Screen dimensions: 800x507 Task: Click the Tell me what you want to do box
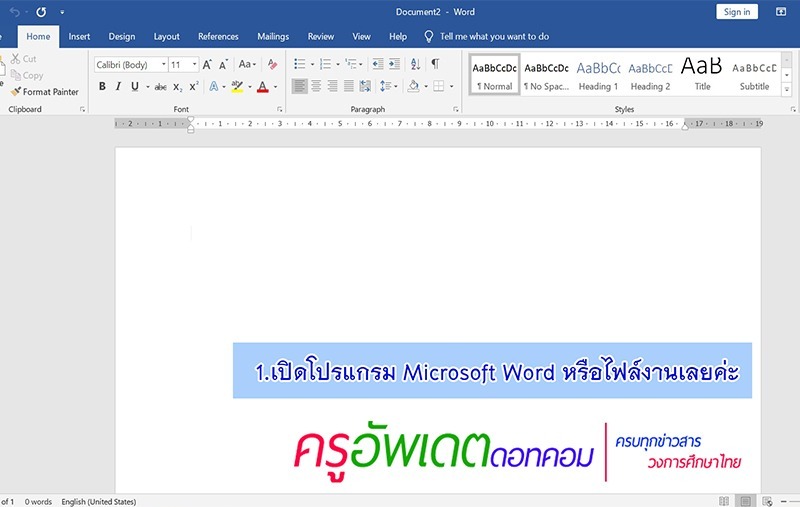coord(487,36)
